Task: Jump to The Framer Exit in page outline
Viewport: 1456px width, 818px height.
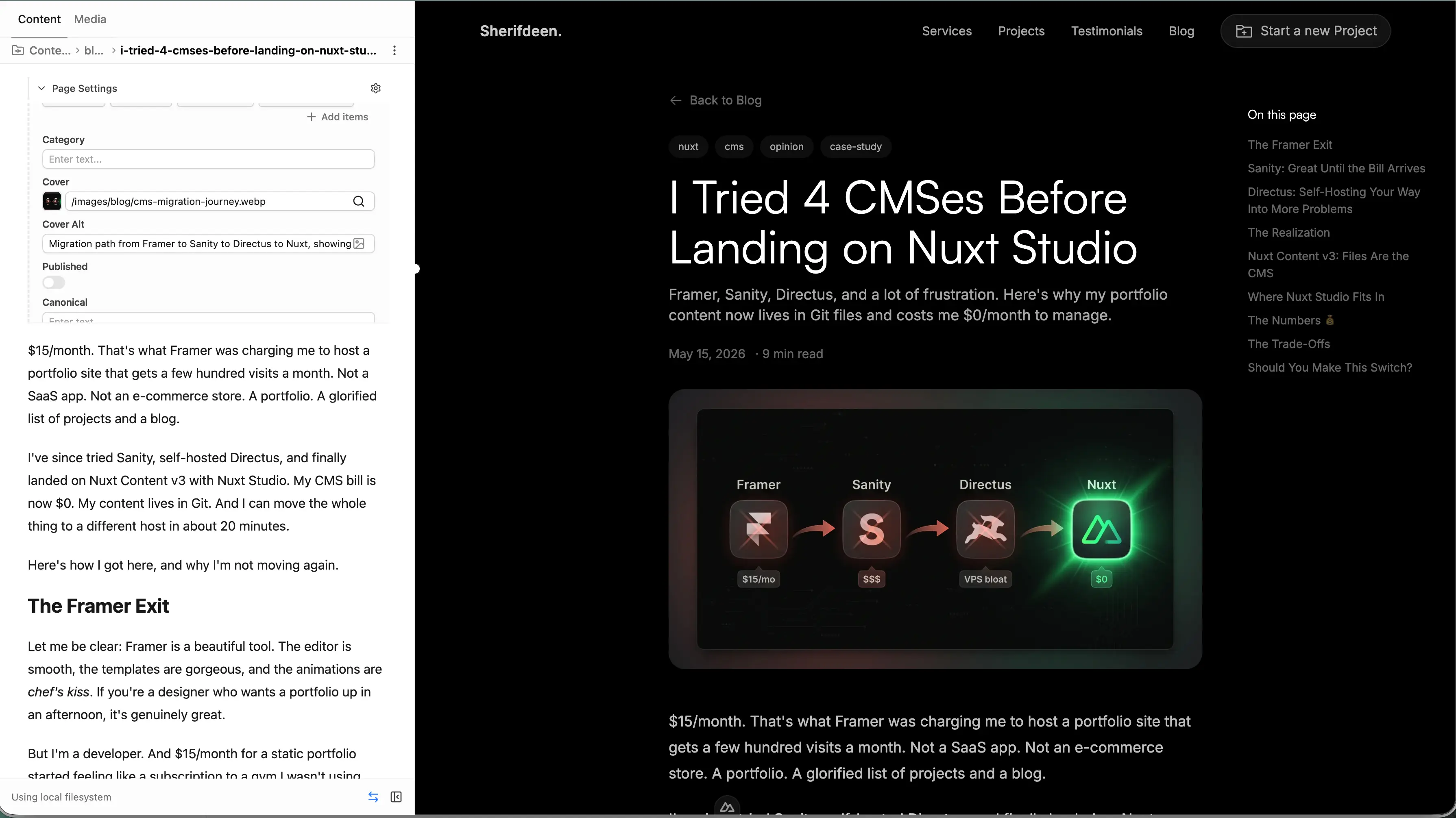Action: click(1289, 145)
